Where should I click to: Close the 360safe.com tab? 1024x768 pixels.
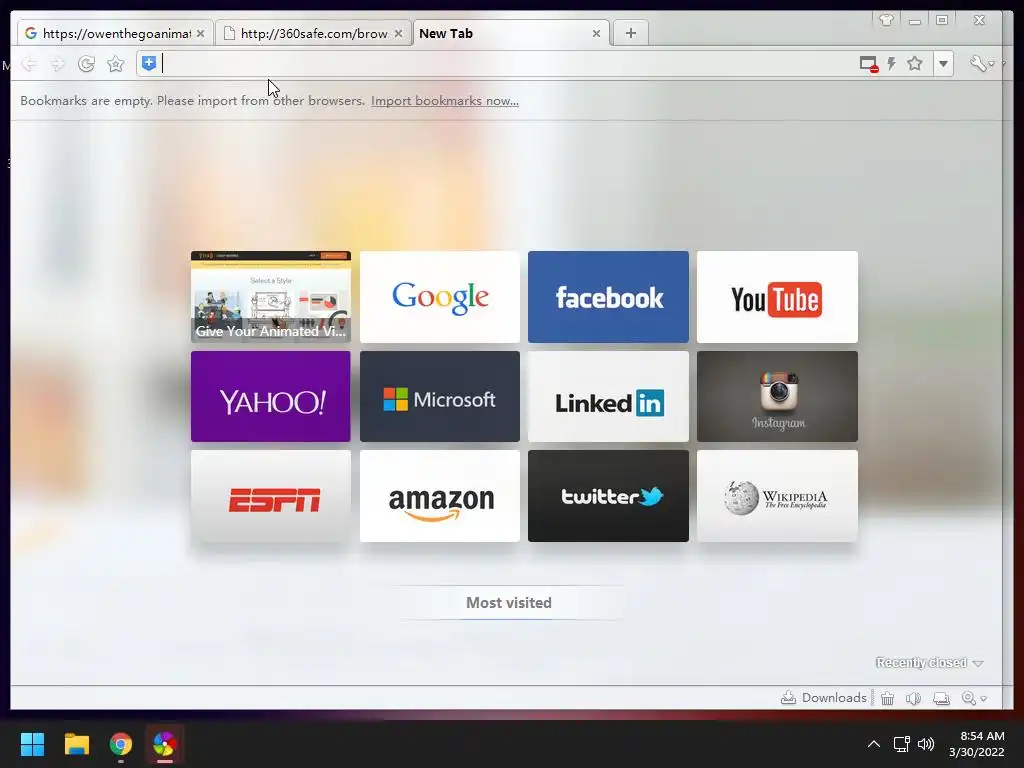pyautogui.click(x=398, y=33)
